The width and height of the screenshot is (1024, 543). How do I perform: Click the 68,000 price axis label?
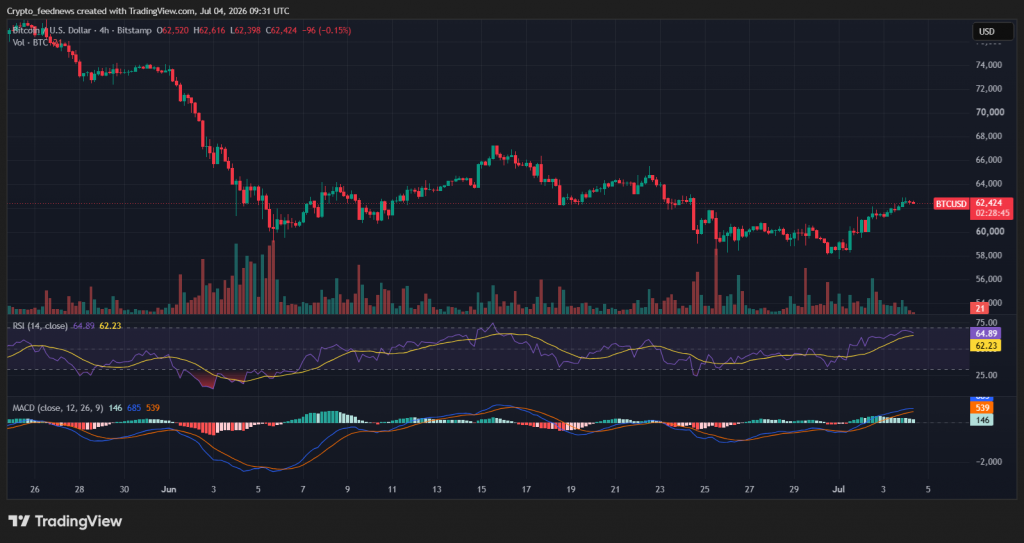(990, 136)
